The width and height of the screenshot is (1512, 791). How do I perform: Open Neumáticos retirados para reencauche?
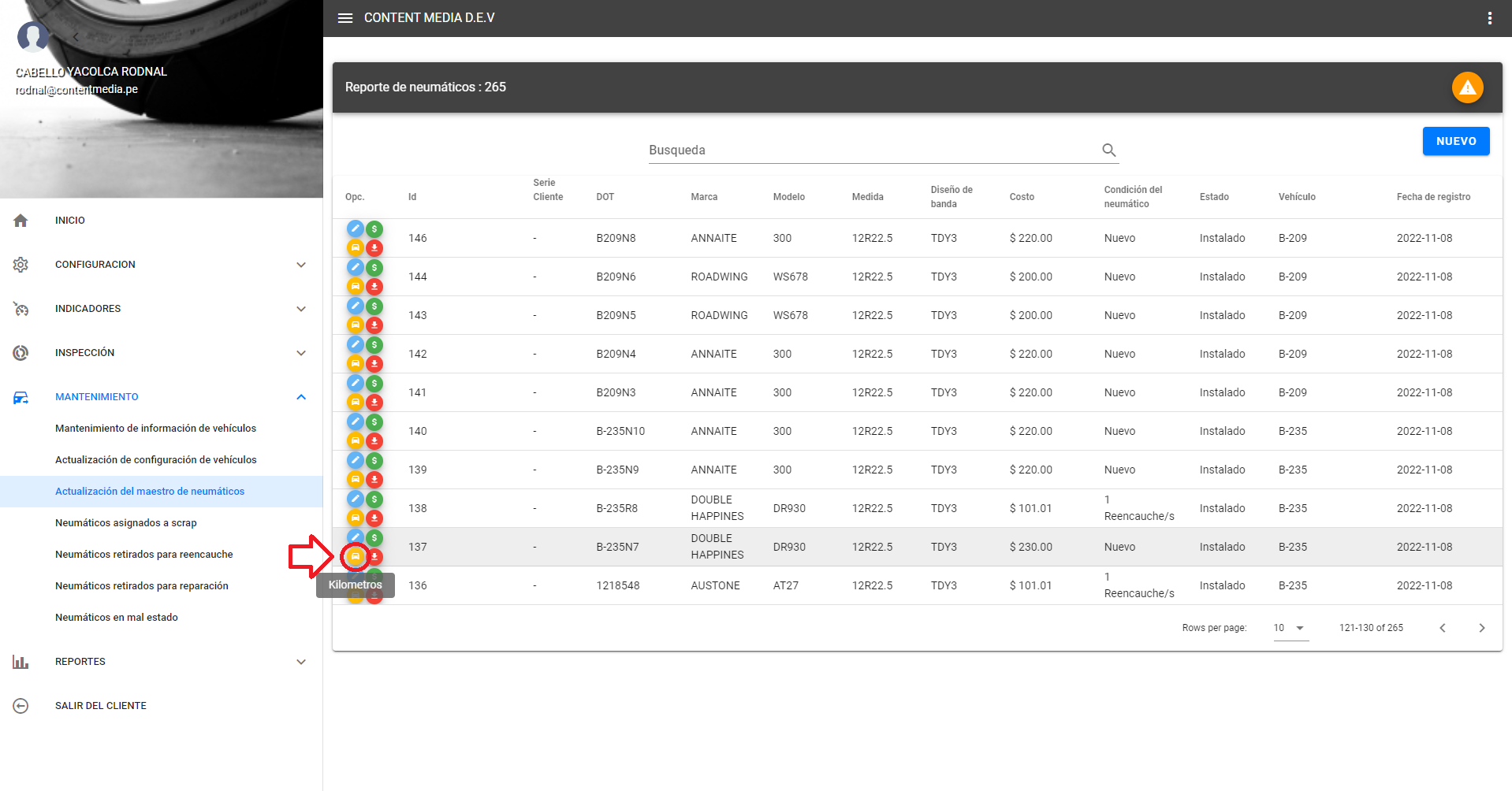click(144, 555)
